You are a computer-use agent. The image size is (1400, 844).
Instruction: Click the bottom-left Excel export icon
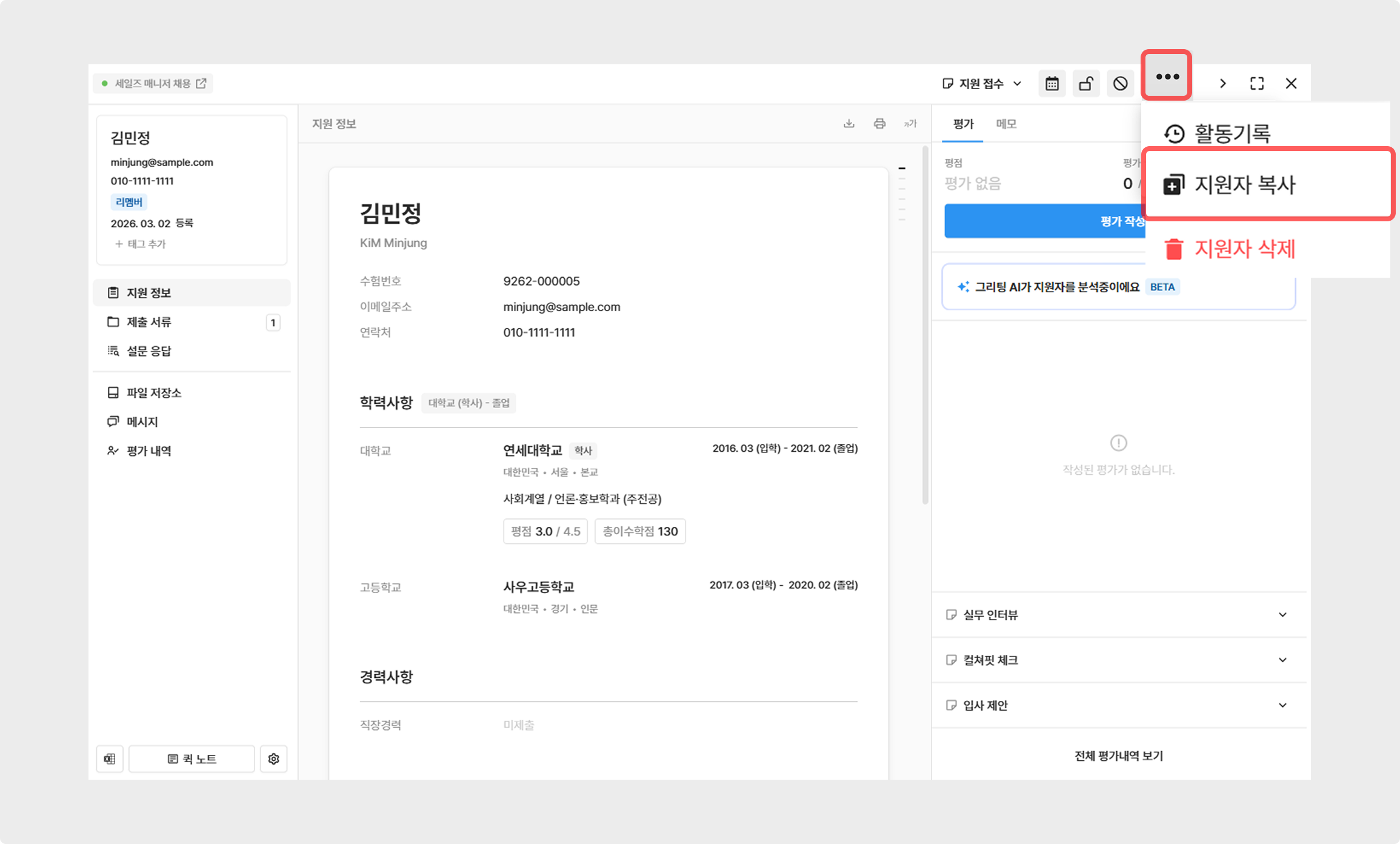click(x=110, y=759)
